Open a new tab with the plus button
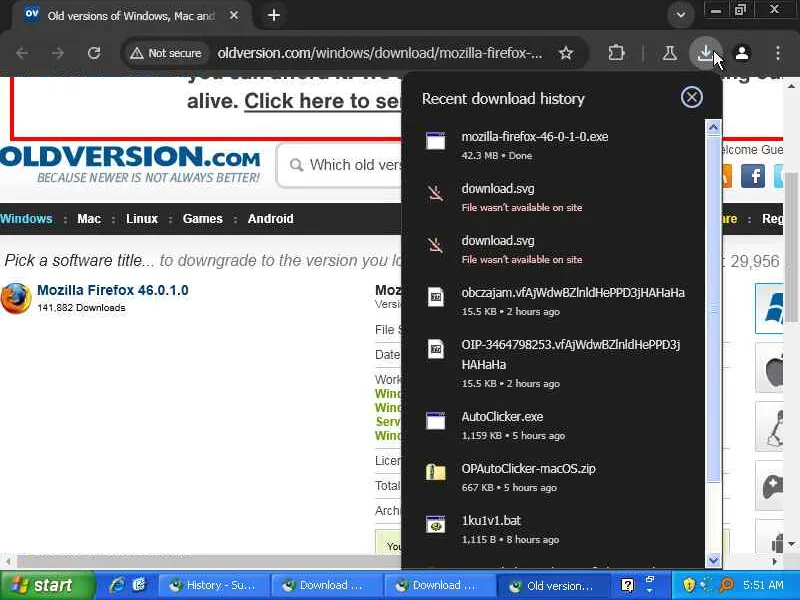800x600 pixels. point(274,15)
